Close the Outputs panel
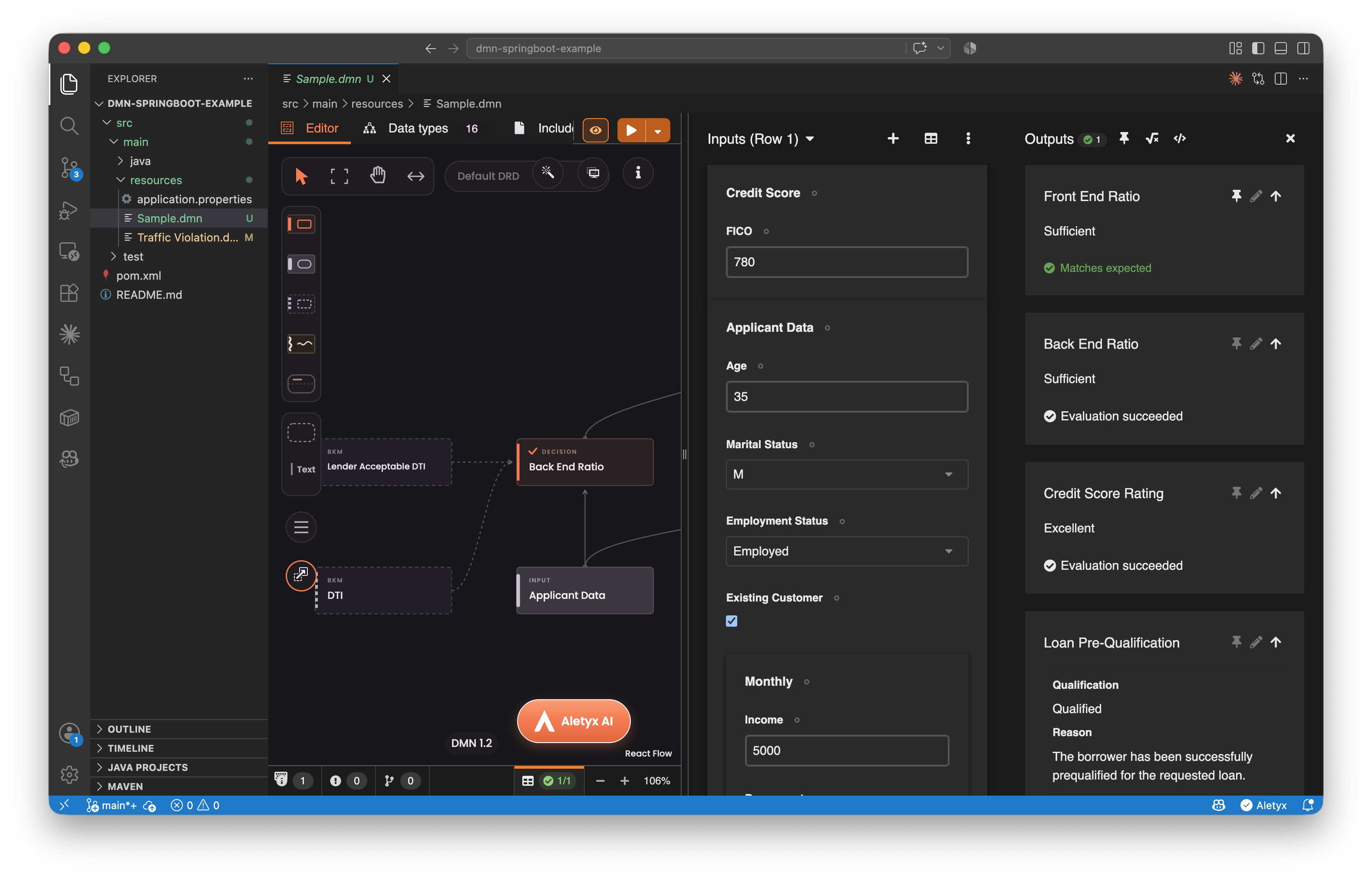Viewport: 1372px width, 879px height. click(x=1290, y=139)
